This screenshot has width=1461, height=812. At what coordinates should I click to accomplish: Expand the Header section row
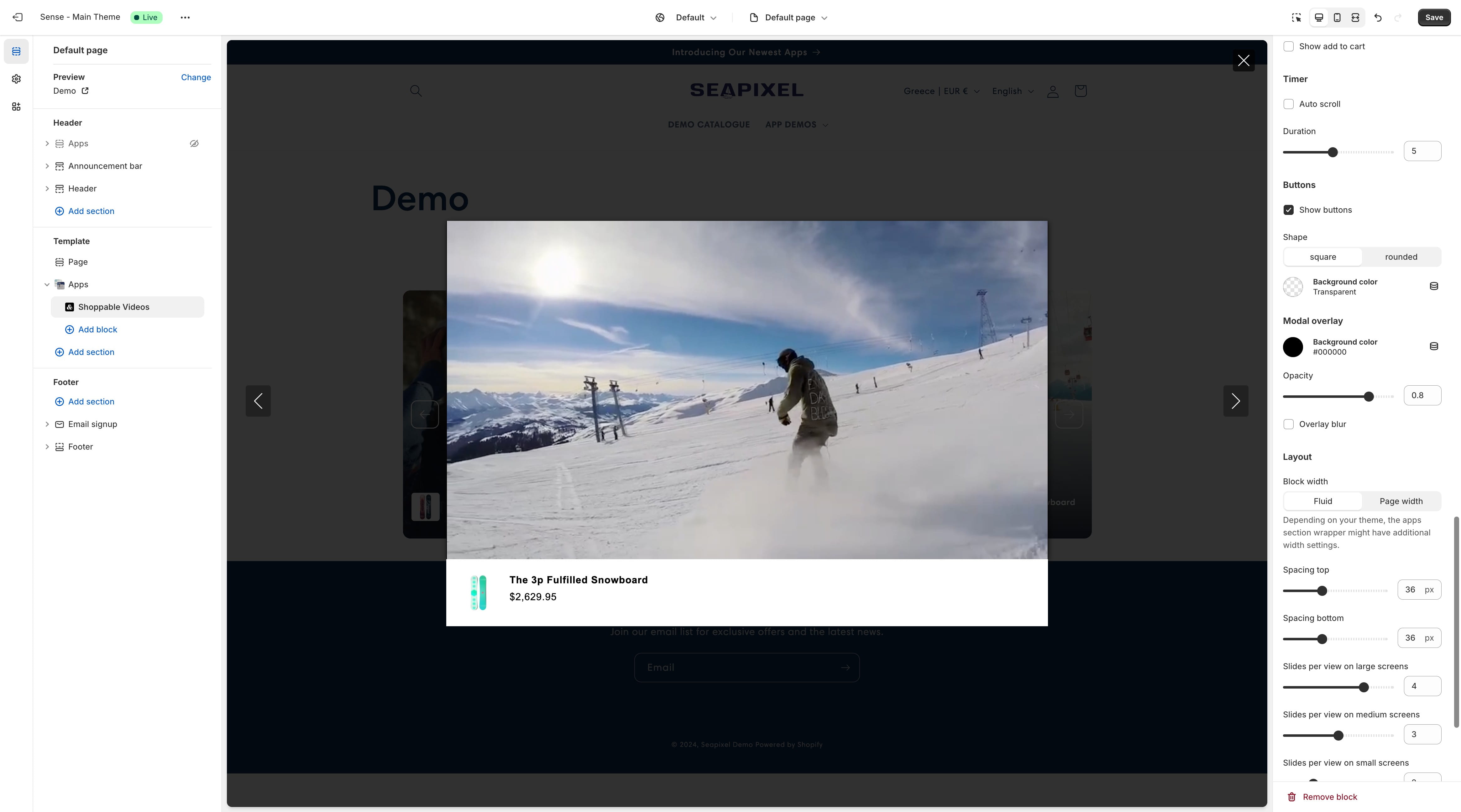(47, 189)
